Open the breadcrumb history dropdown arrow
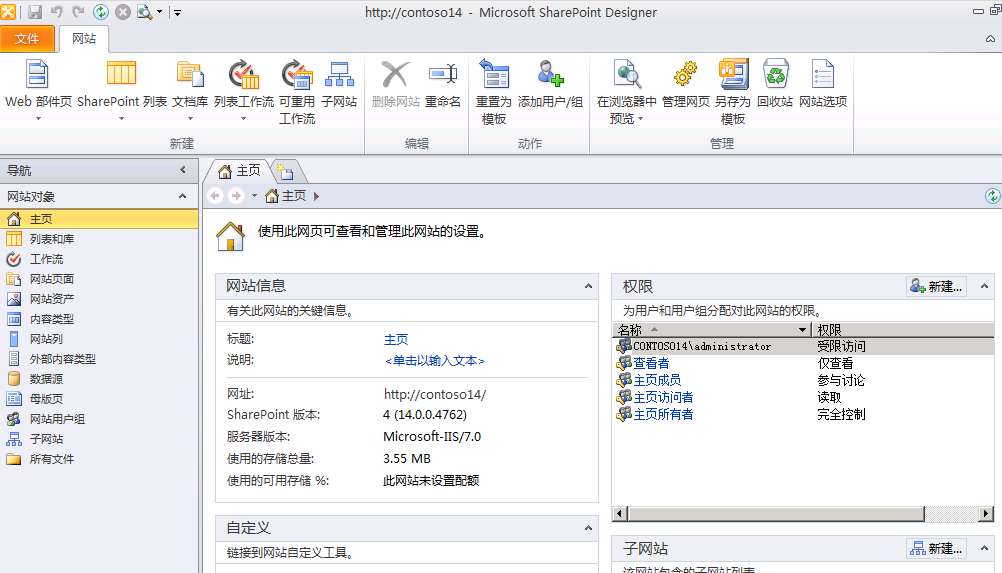 pos(254,195)
